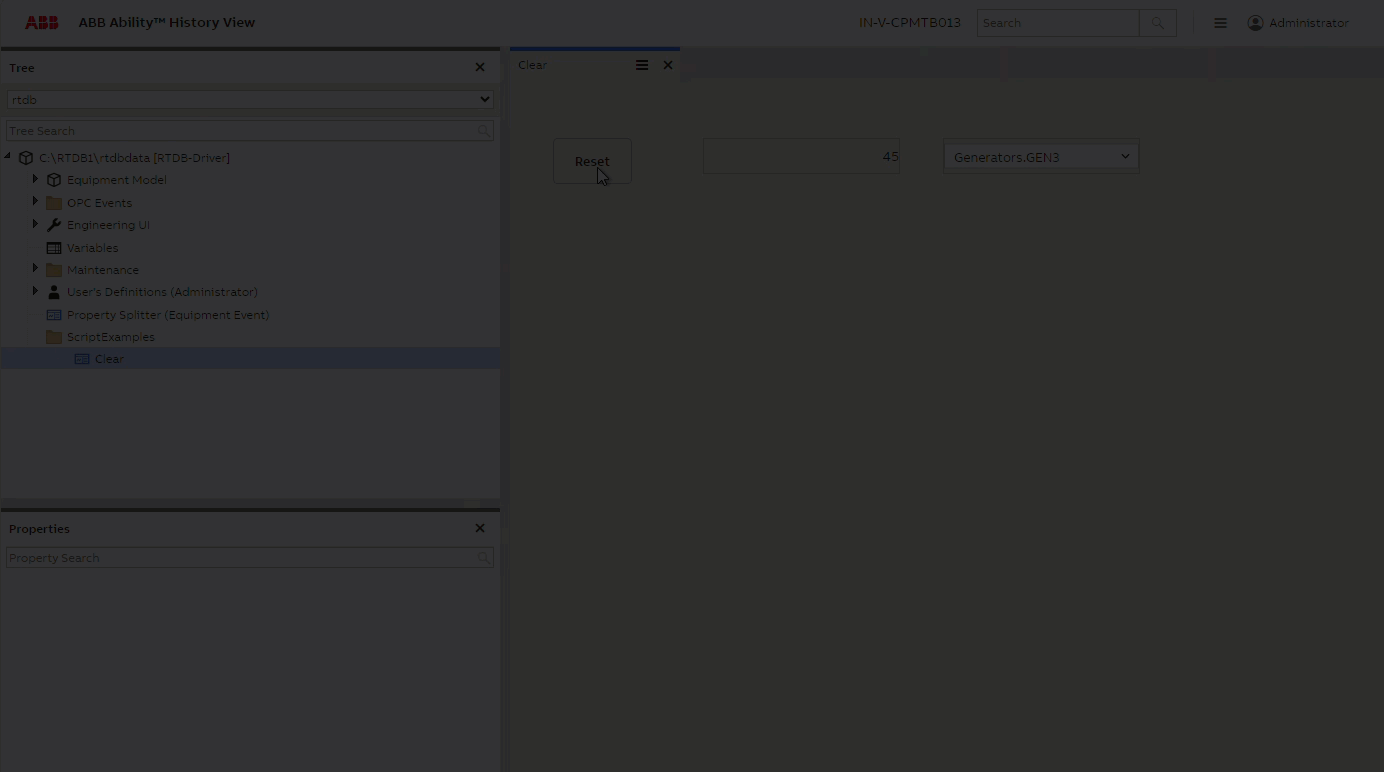Click the User's Definitions person icon
This screenshot has height=772, width=1384.
(x=54, y=292)
